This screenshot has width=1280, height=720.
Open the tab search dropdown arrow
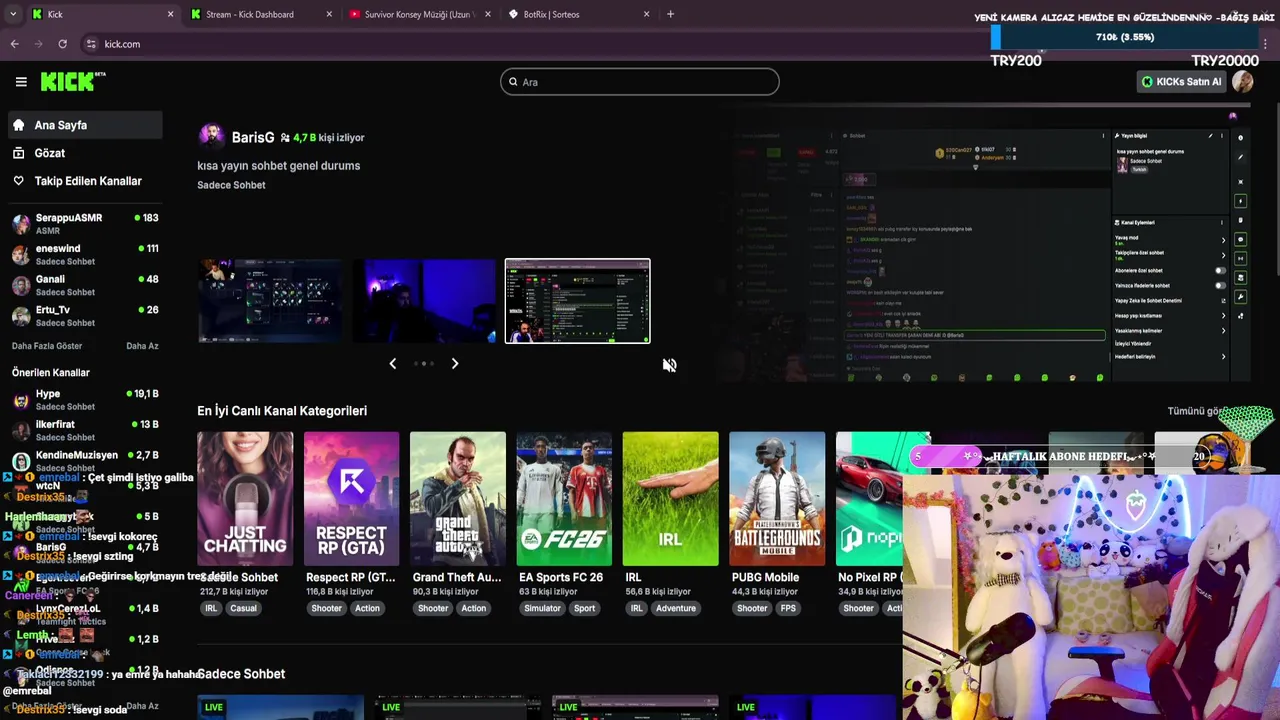12,14
